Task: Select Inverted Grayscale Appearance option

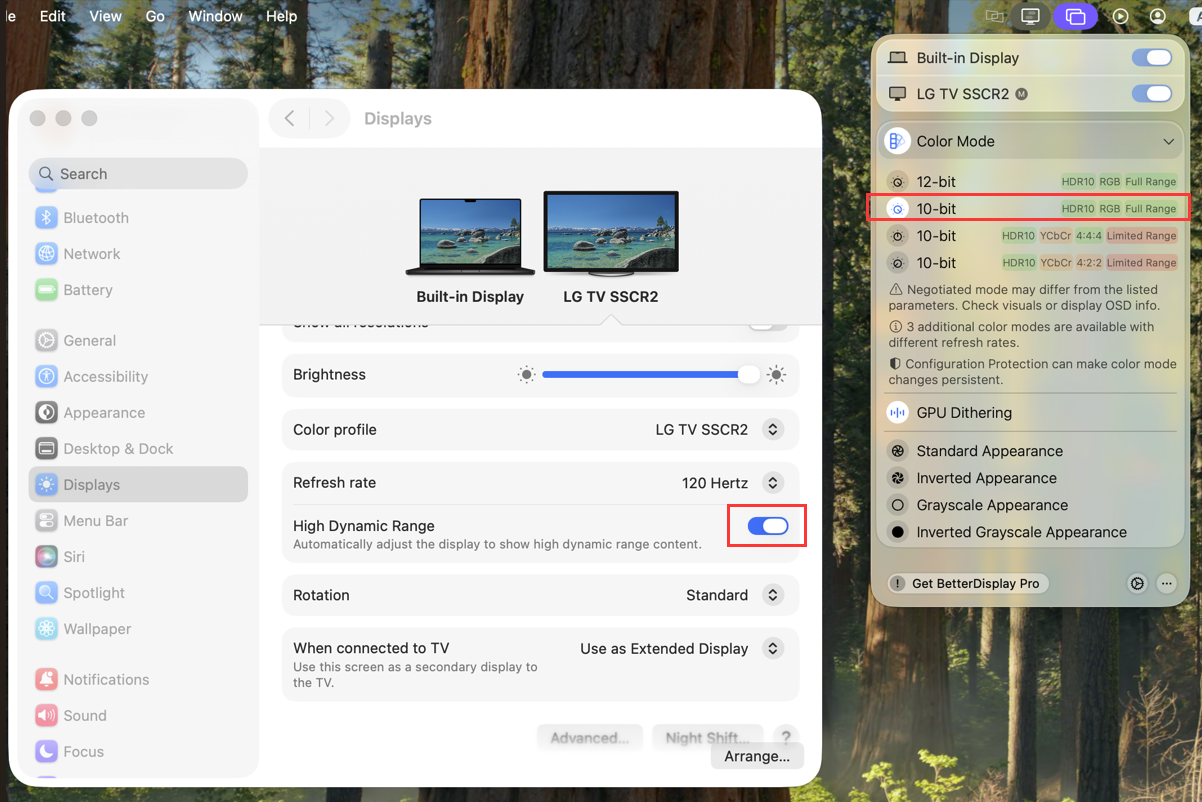Action: click(x=1030, y=532)
